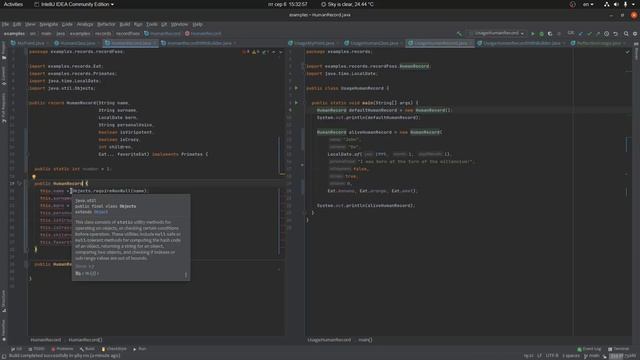Open the Navigate menu

point(49,24)
